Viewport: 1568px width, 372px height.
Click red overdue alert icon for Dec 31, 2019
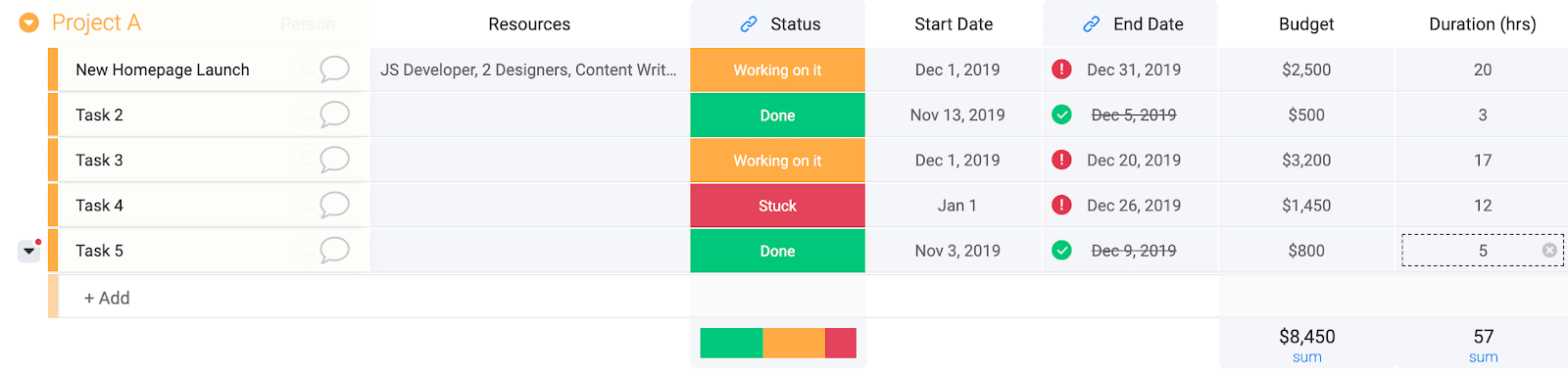[x=1061, y=70]
